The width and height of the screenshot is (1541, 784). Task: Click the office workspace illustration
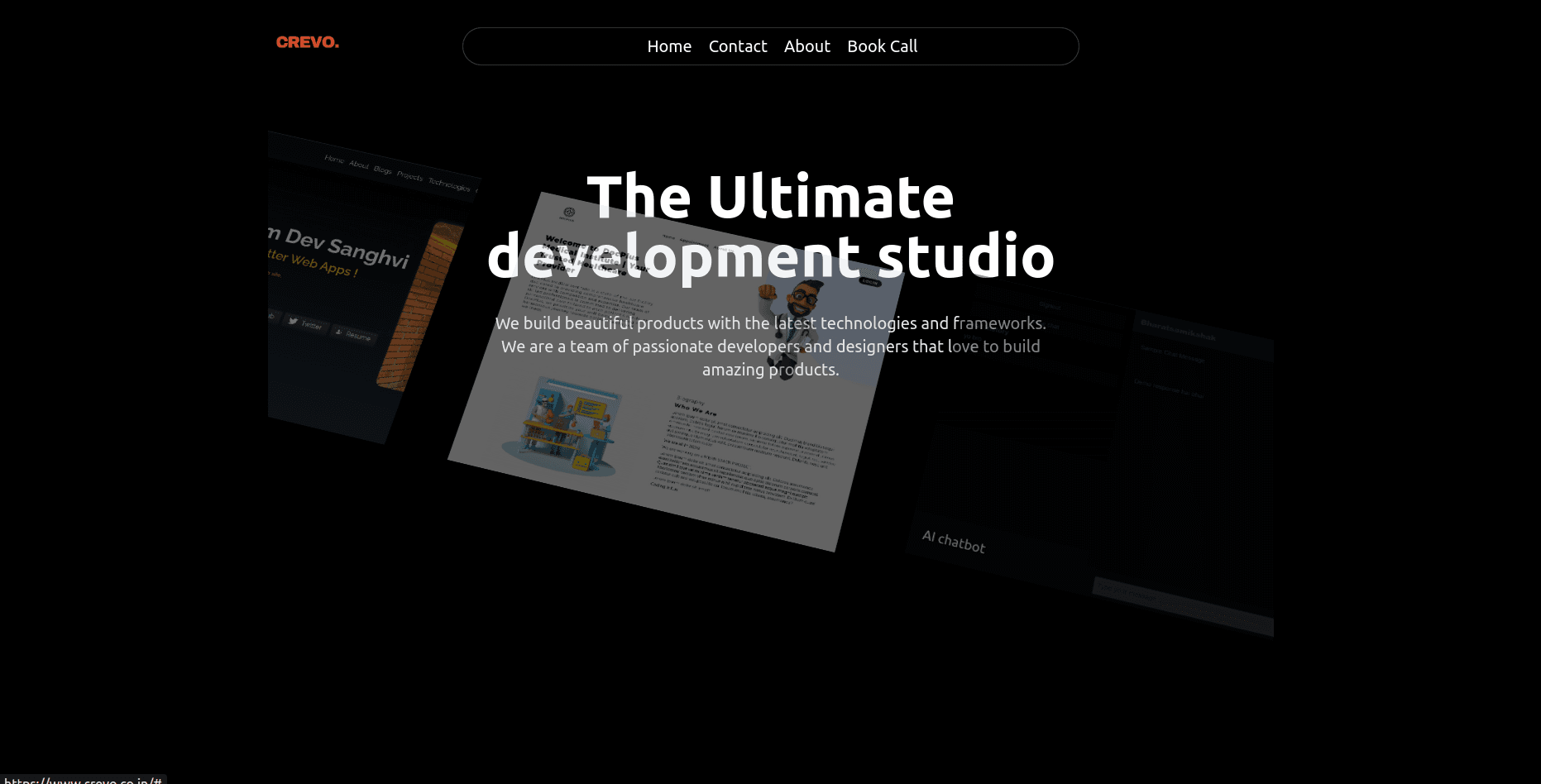coord(562,426)
